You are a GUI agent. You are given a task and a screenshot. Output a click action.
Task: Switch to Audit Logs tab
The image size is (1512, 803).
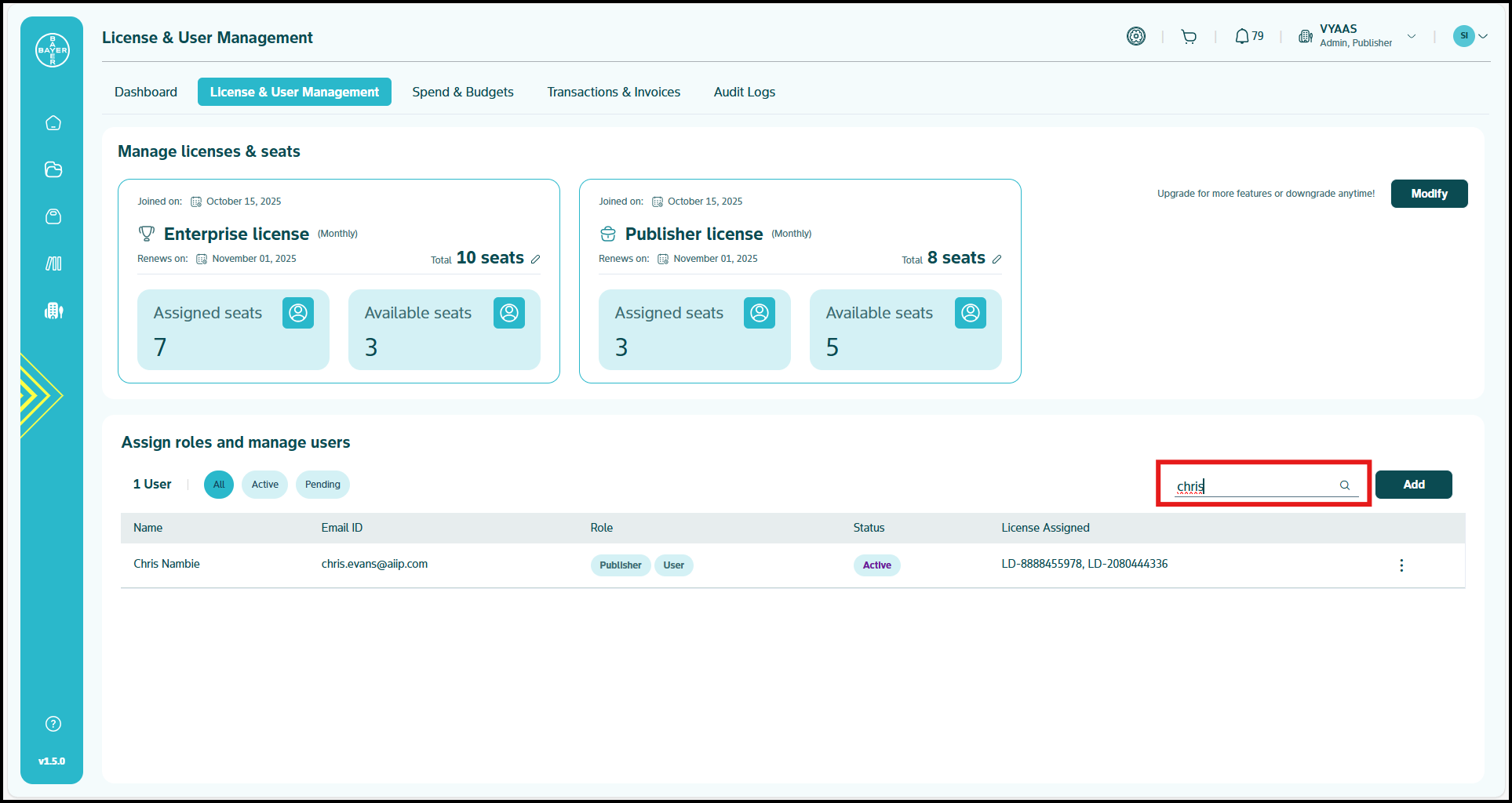744,92
